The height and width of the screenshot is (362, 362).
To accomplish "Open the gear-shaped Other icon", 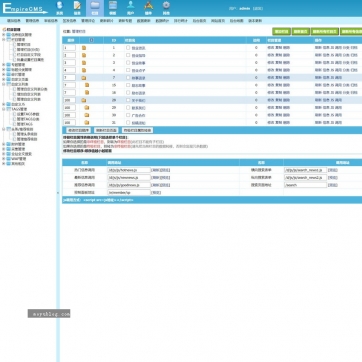I will pos(166,8).
